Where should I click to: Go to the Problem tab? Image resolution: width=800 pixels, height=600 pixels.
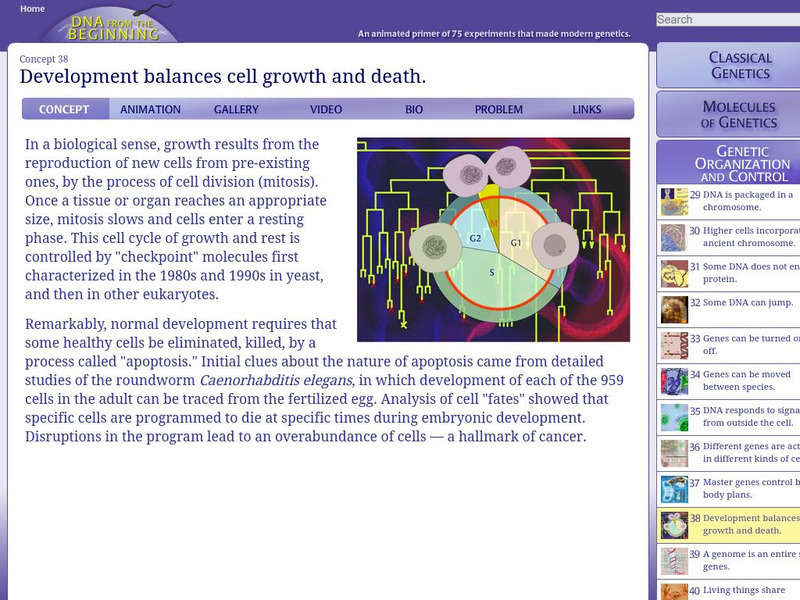tap(498, 110)
